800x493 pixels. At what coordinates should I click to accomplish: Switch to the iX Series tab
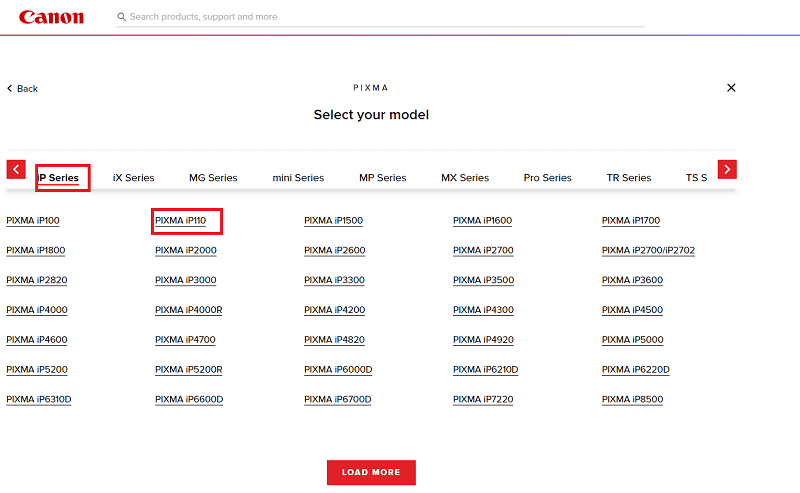pos(133,178)
